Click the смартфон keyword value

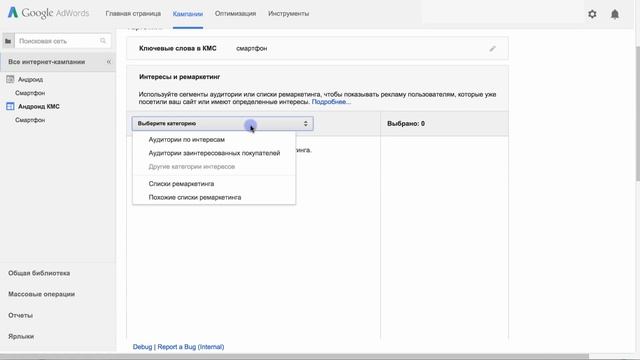coord(251,49)
